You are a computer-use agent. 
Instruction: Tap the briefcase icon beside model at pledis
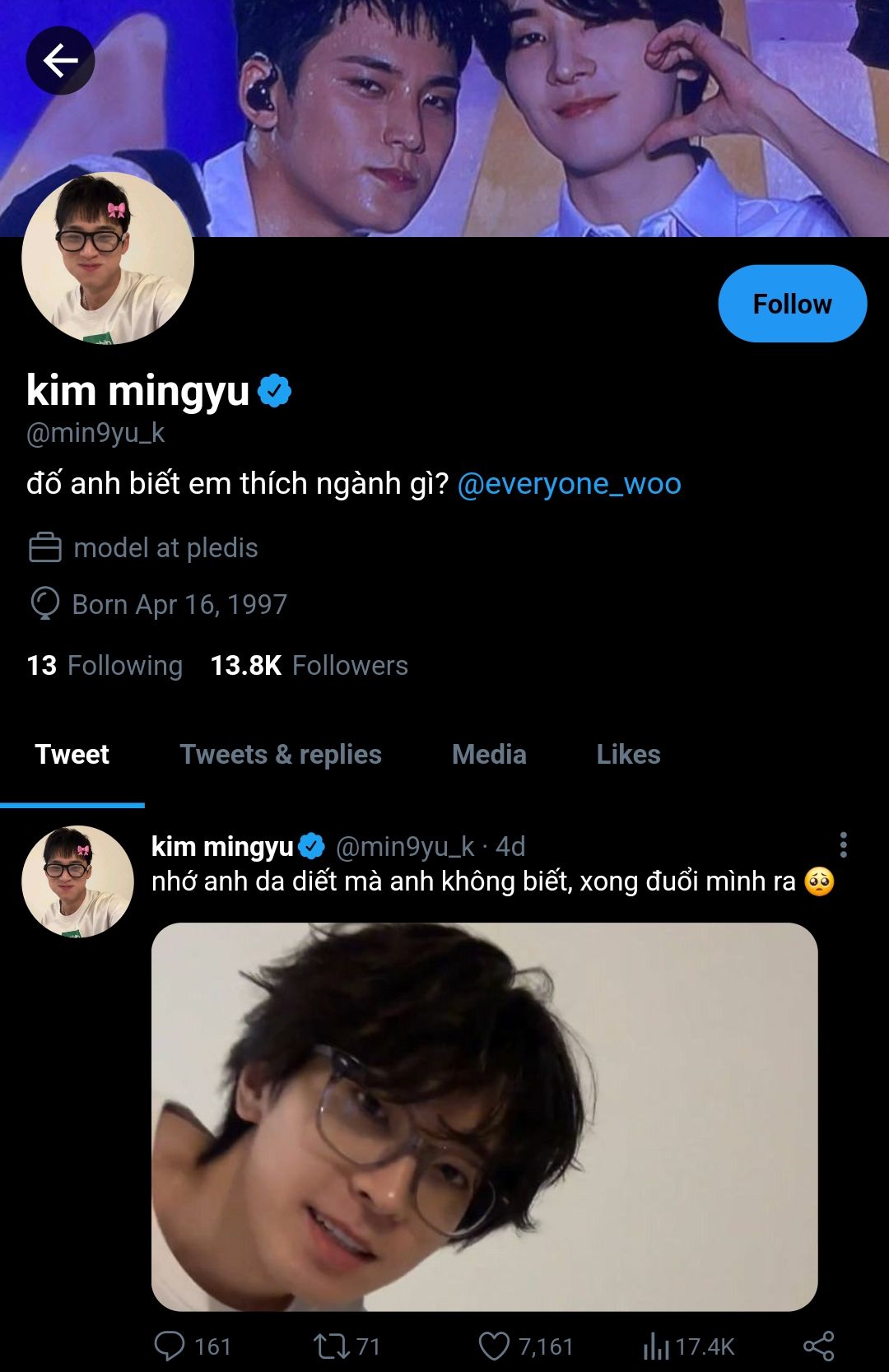tap(45, 548)
